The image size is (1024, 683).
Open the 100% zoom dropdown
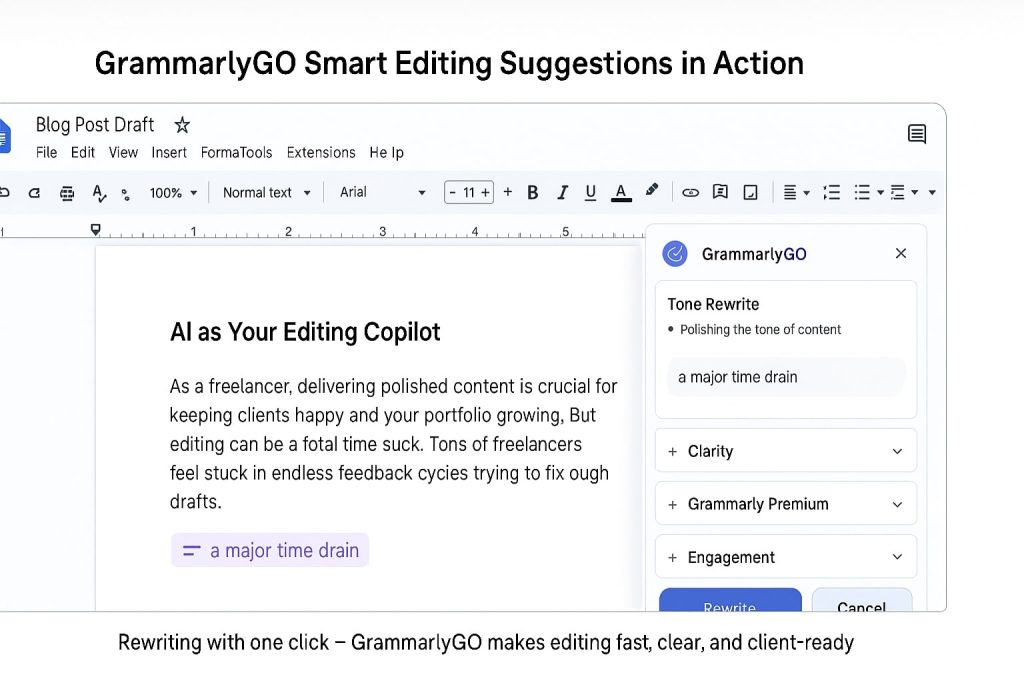click(x=173, y=193)
